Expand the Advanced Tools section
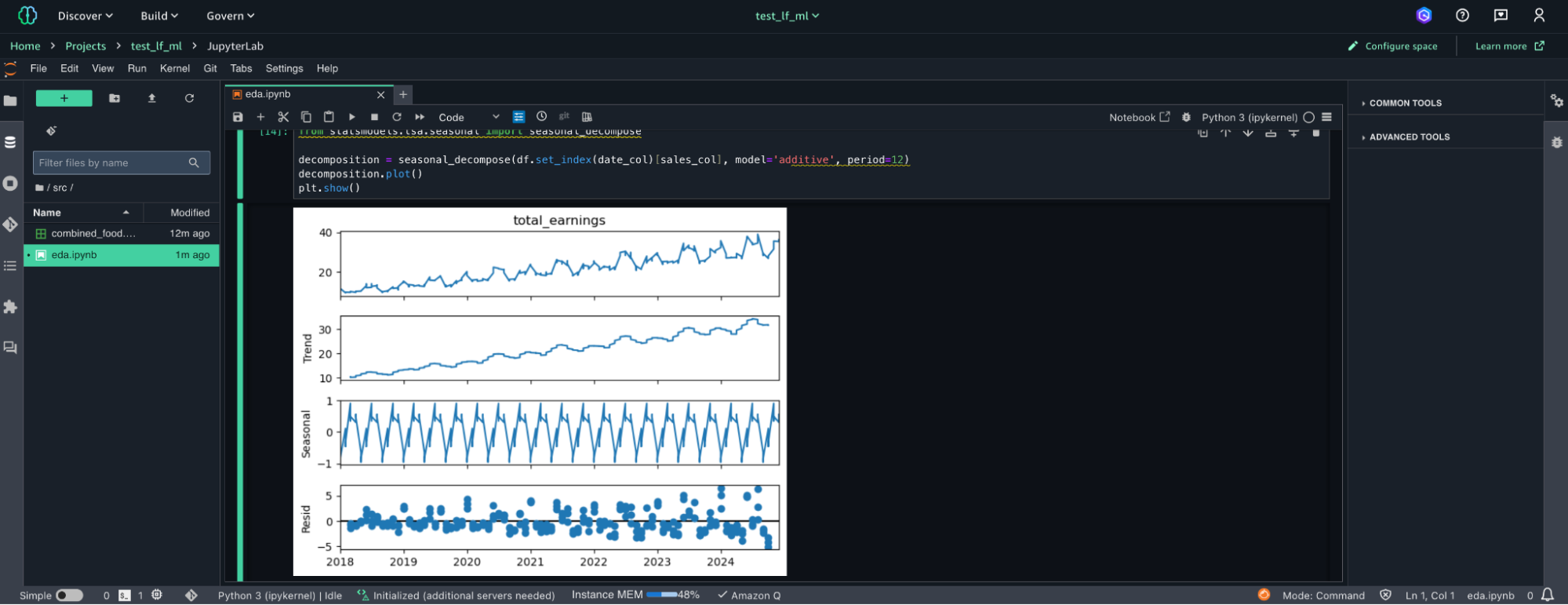This screenshot has width=1568, height=605. [1409, 137]
